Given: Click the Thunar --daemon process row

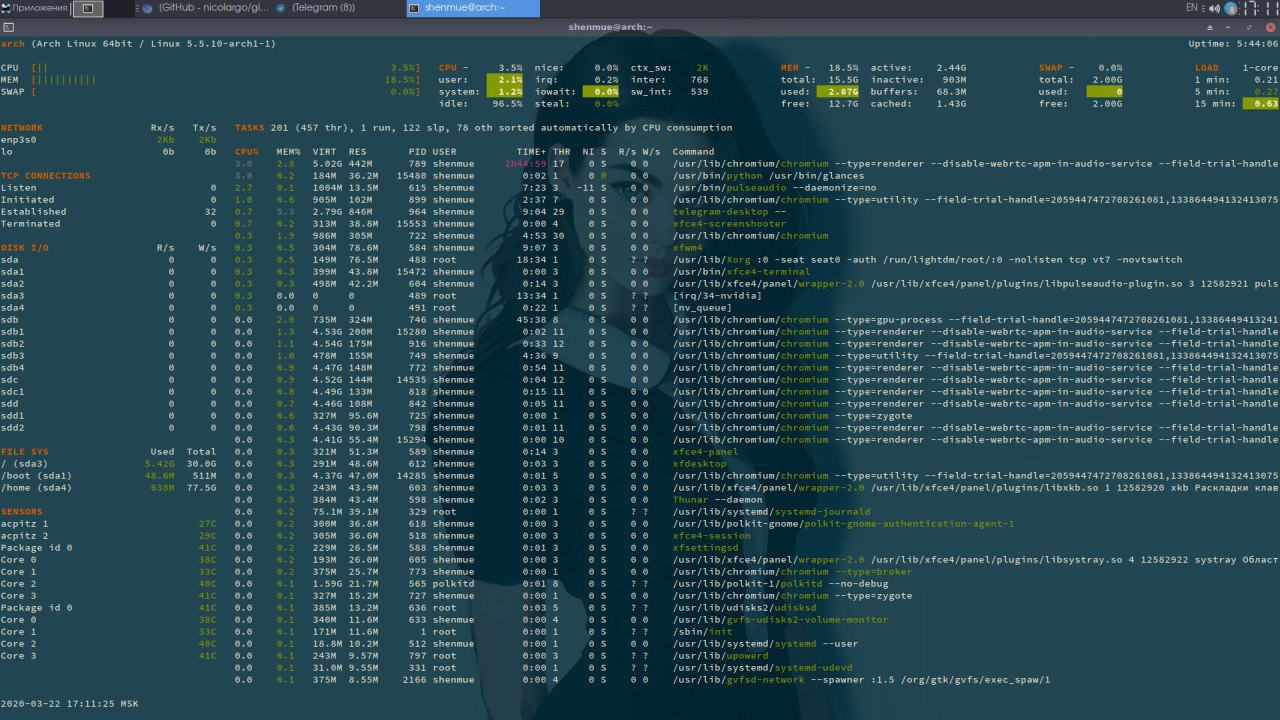Looking at the screenshot, I should [757, 500].
